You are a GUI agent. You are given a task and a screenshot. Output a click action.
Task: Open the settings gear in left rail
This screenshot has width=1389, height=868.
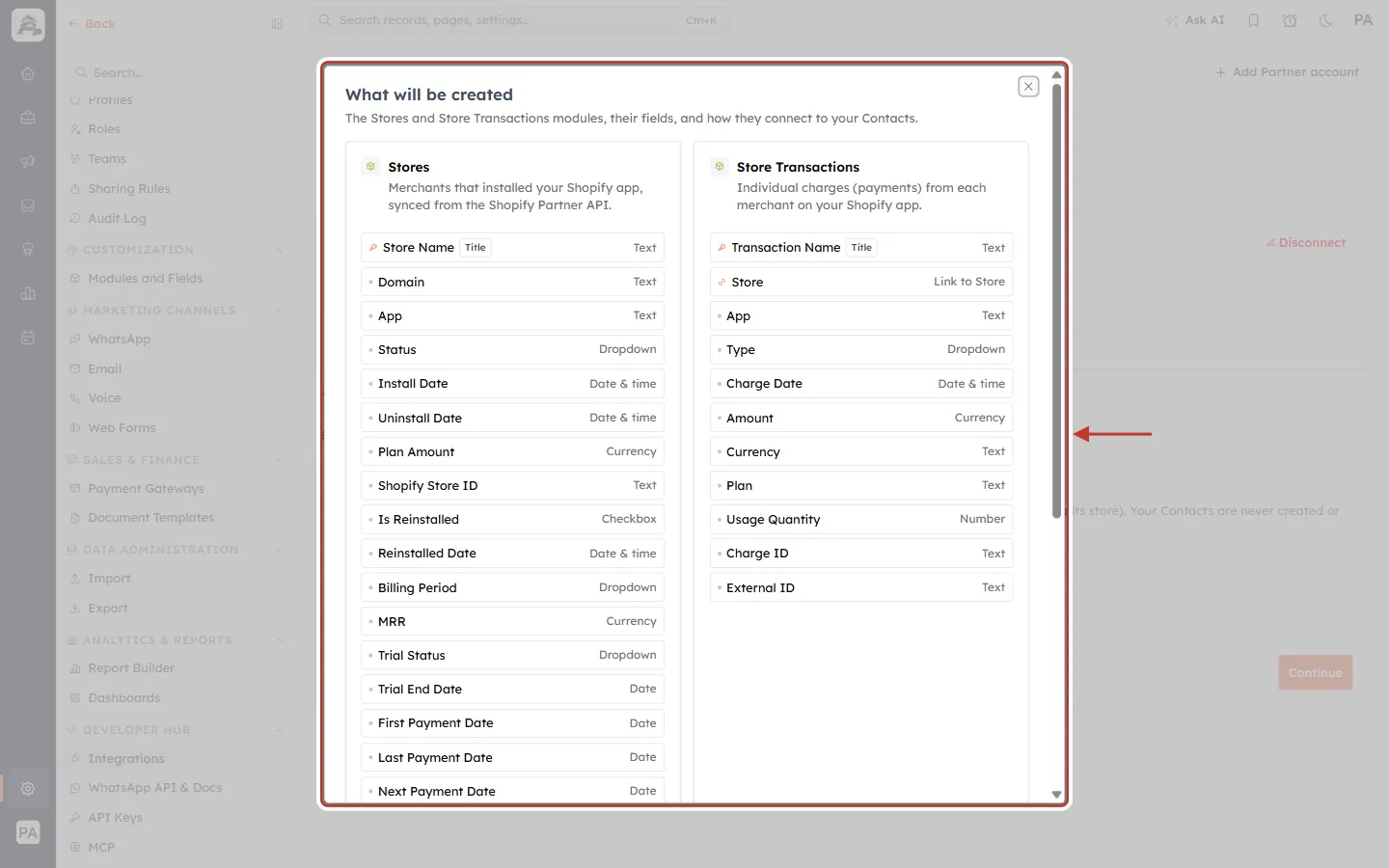click(x=28, y=788)
